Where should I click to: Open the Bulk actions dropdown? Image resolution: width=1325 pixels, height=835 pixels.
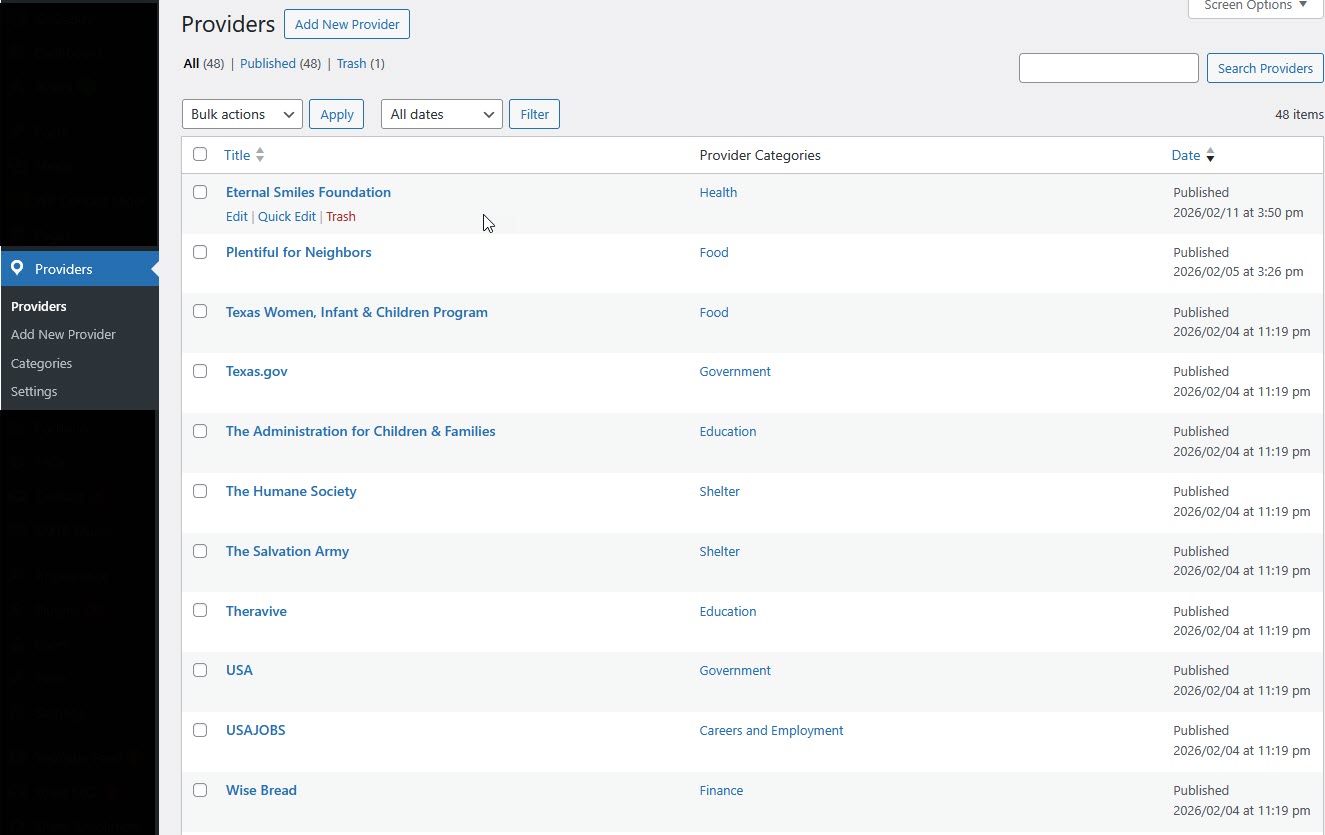242,115
